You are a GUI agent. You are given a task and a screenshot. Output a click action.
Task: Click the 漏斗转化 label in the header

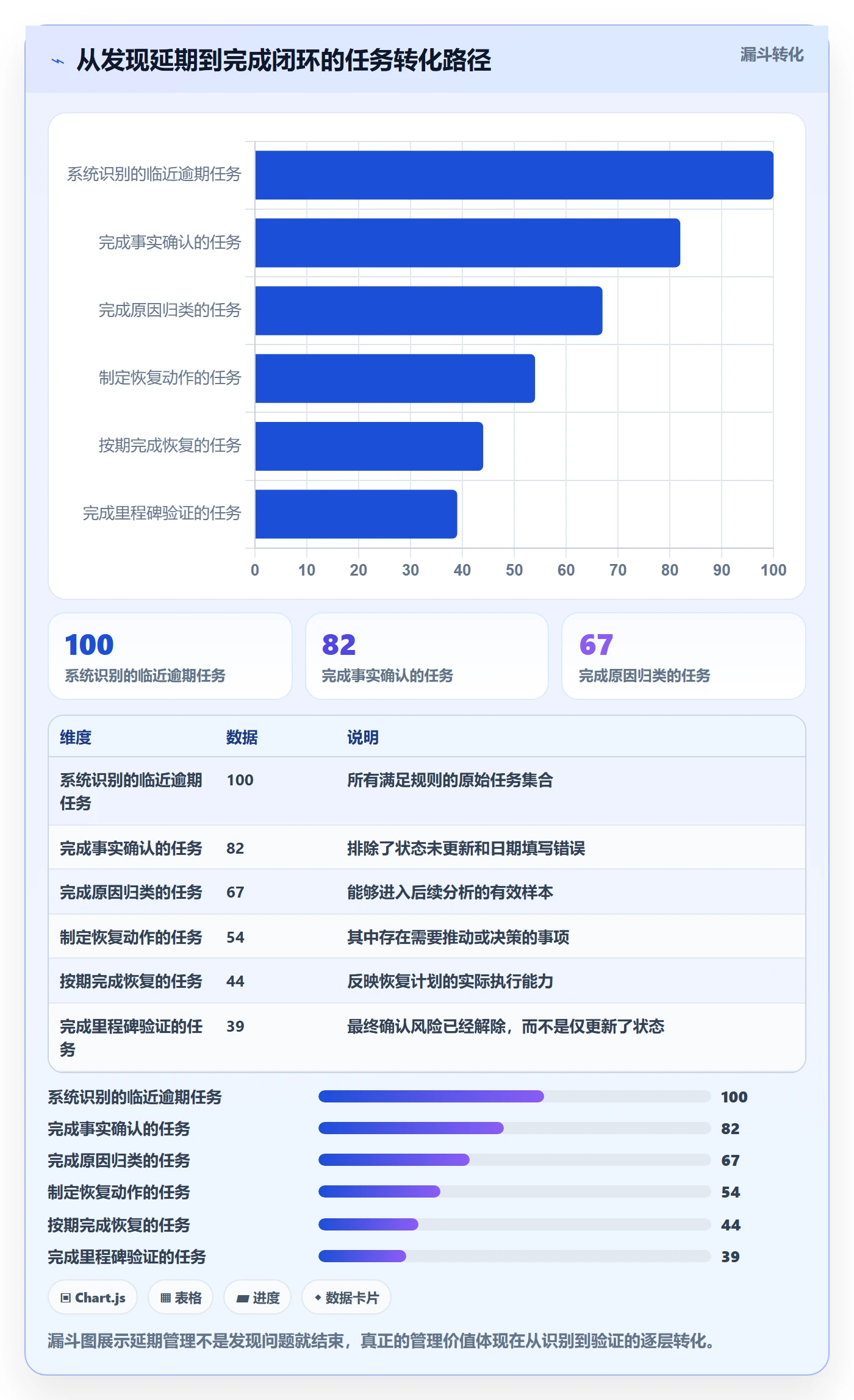pyautogui.click(x=772, y=55)
